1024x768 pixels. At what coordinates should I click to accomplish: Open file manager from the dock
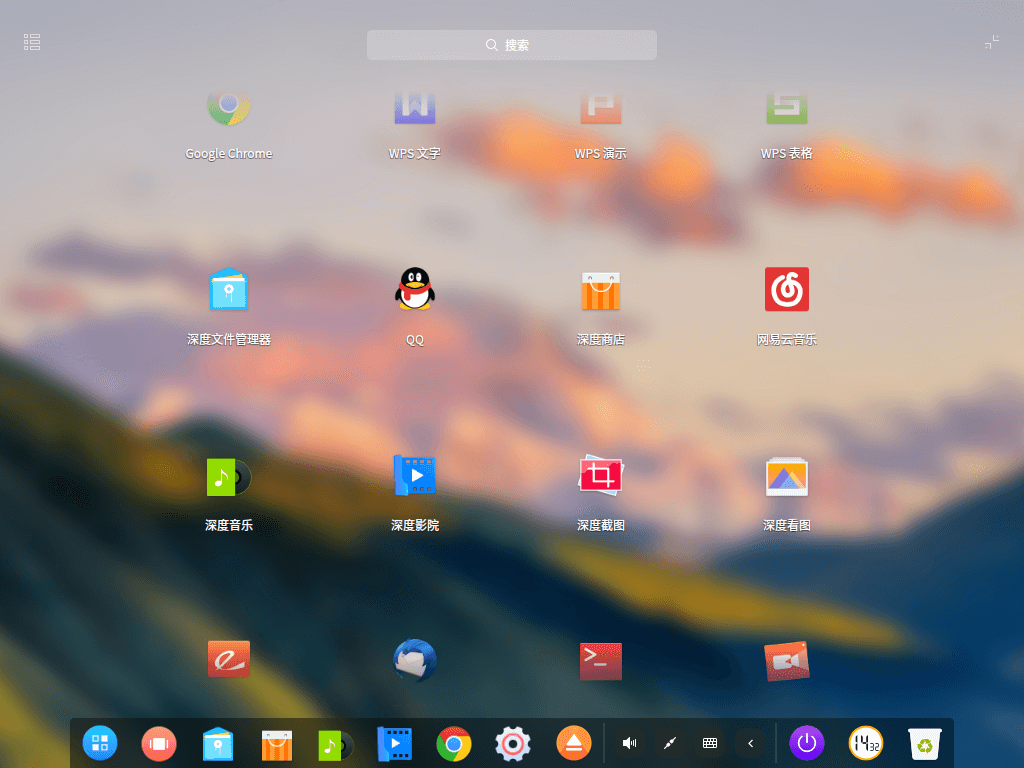[x=218, y=744]
